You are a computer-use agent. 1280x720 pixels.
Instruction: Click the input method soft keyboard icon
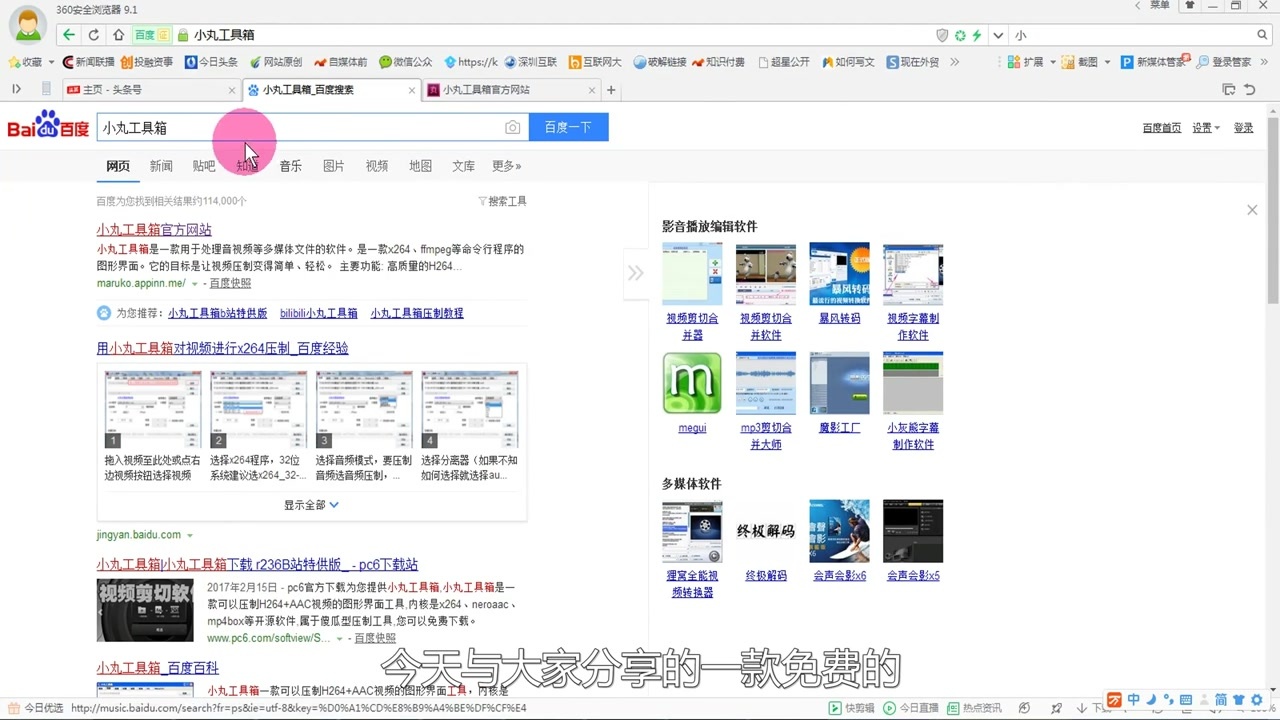1187,699
